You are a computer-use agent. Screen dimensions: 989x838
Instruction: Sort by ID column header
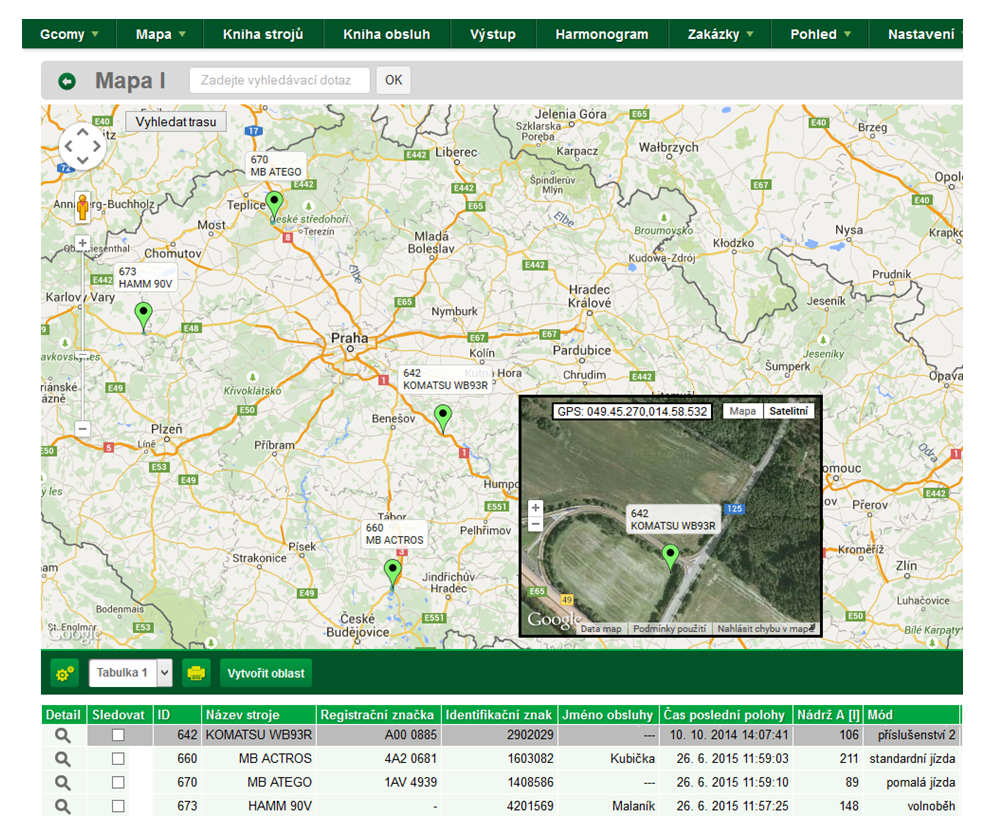(x=177, y=715)
